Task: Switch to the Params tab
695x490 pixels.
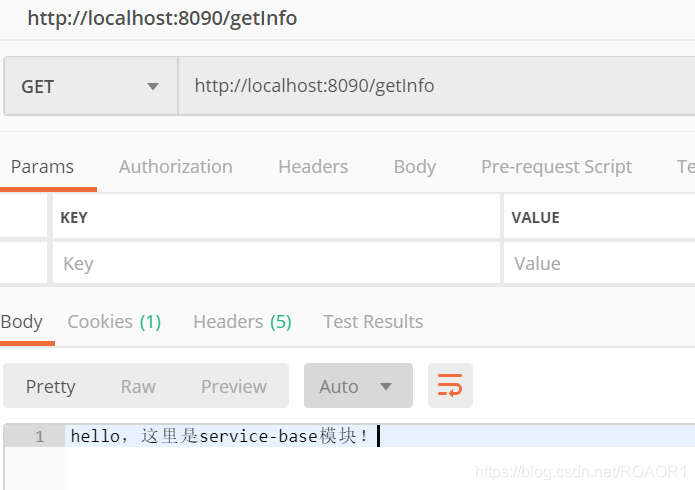Action: pos(42,167)
